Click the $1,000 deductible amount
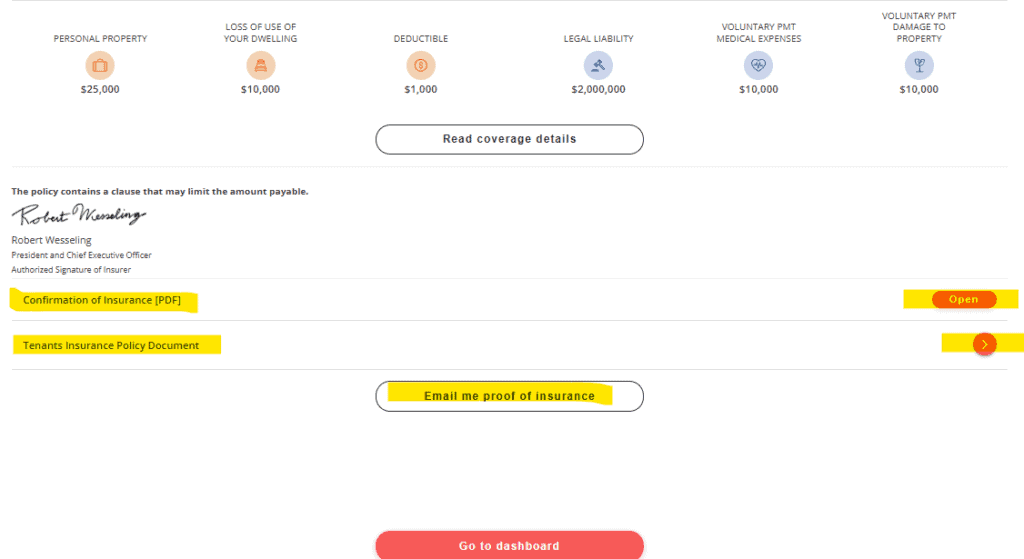Screen dimensions: 1024x559 tap(421, 89)
